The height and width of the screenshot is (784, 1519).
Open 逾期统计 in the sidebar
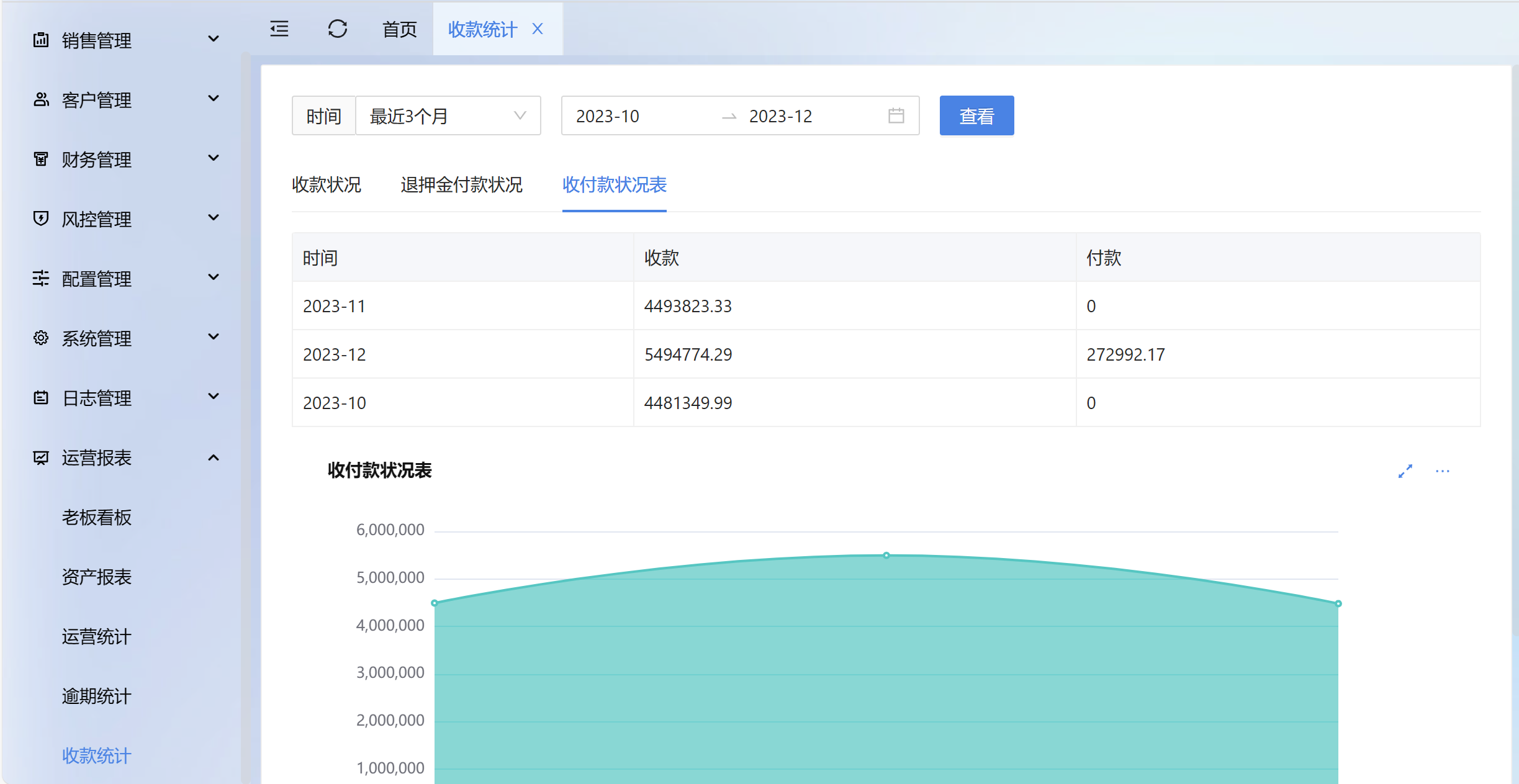point(97,696)
